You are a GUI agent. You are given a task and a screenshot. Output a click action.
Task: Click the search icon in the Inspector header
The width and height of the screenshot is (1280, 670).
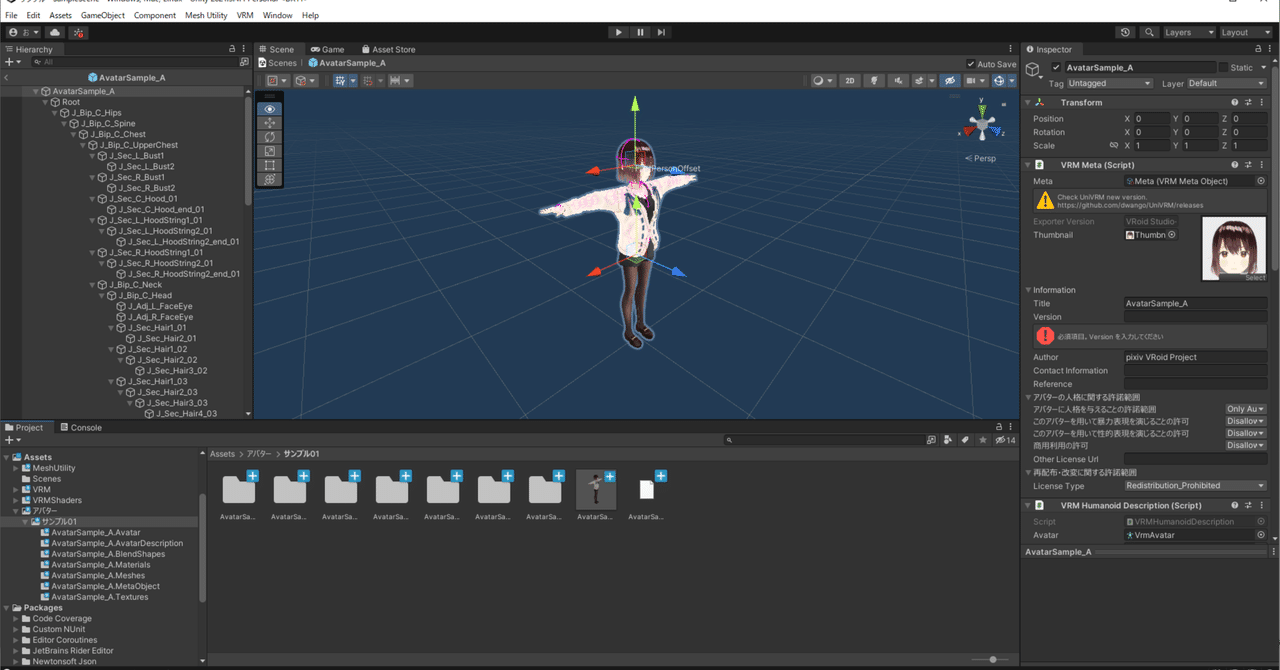[x=1148, y=31]
